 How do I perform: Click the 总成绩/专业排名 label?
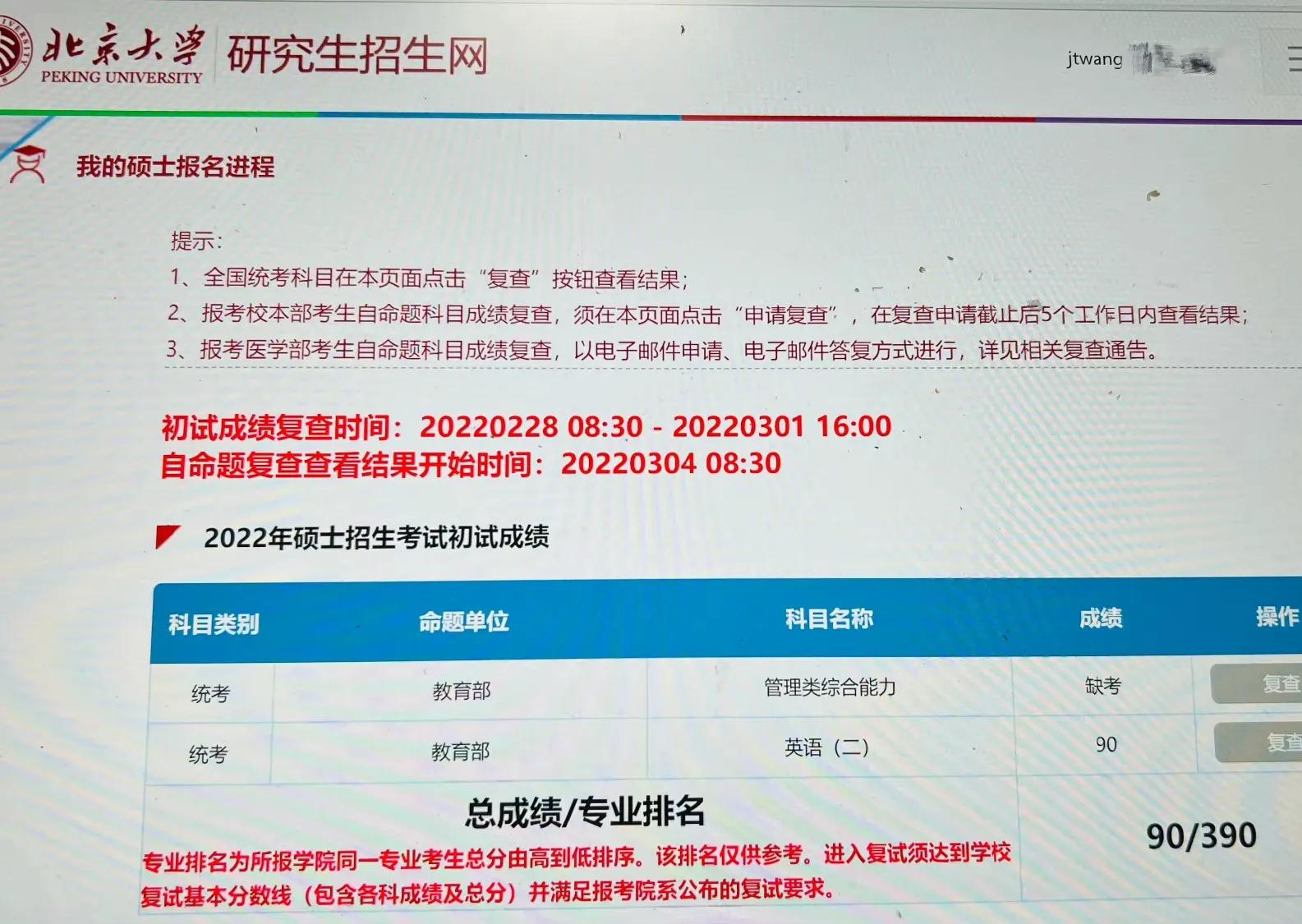click(585, 812)
